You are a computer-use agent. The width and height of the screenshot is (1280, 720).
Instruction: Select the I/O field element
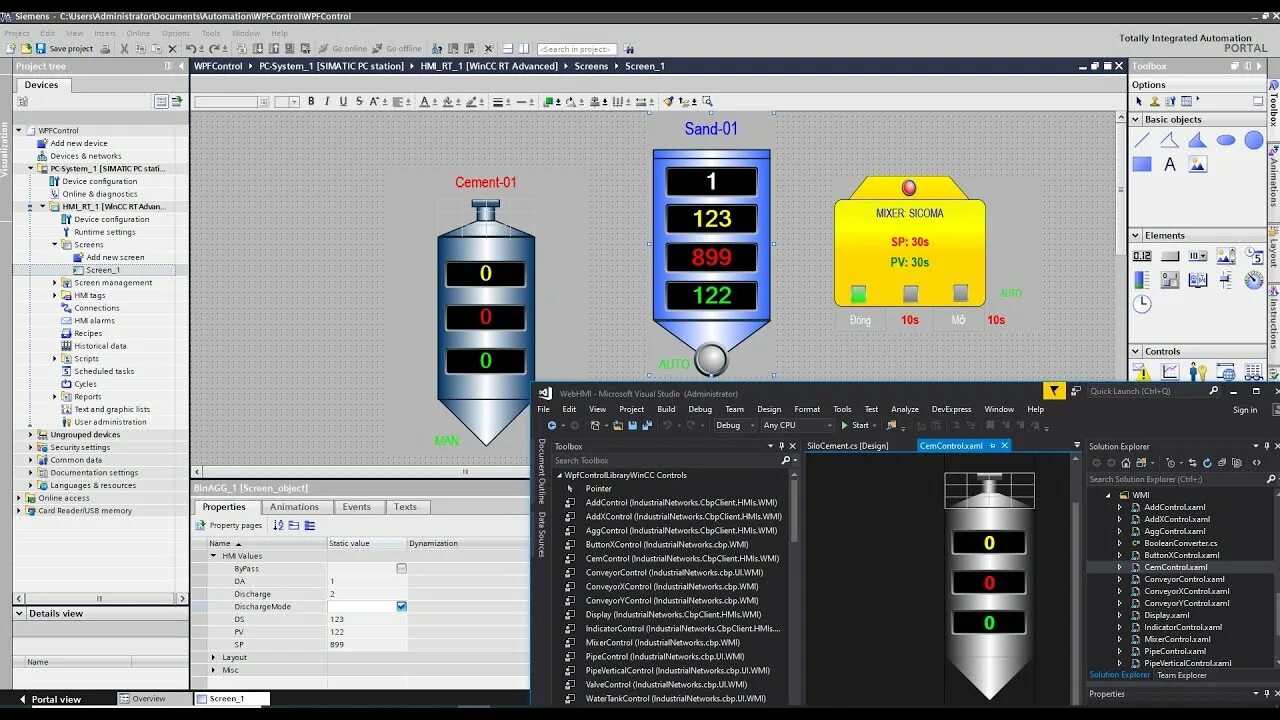pyautogui.click(x=1142, y=256)
